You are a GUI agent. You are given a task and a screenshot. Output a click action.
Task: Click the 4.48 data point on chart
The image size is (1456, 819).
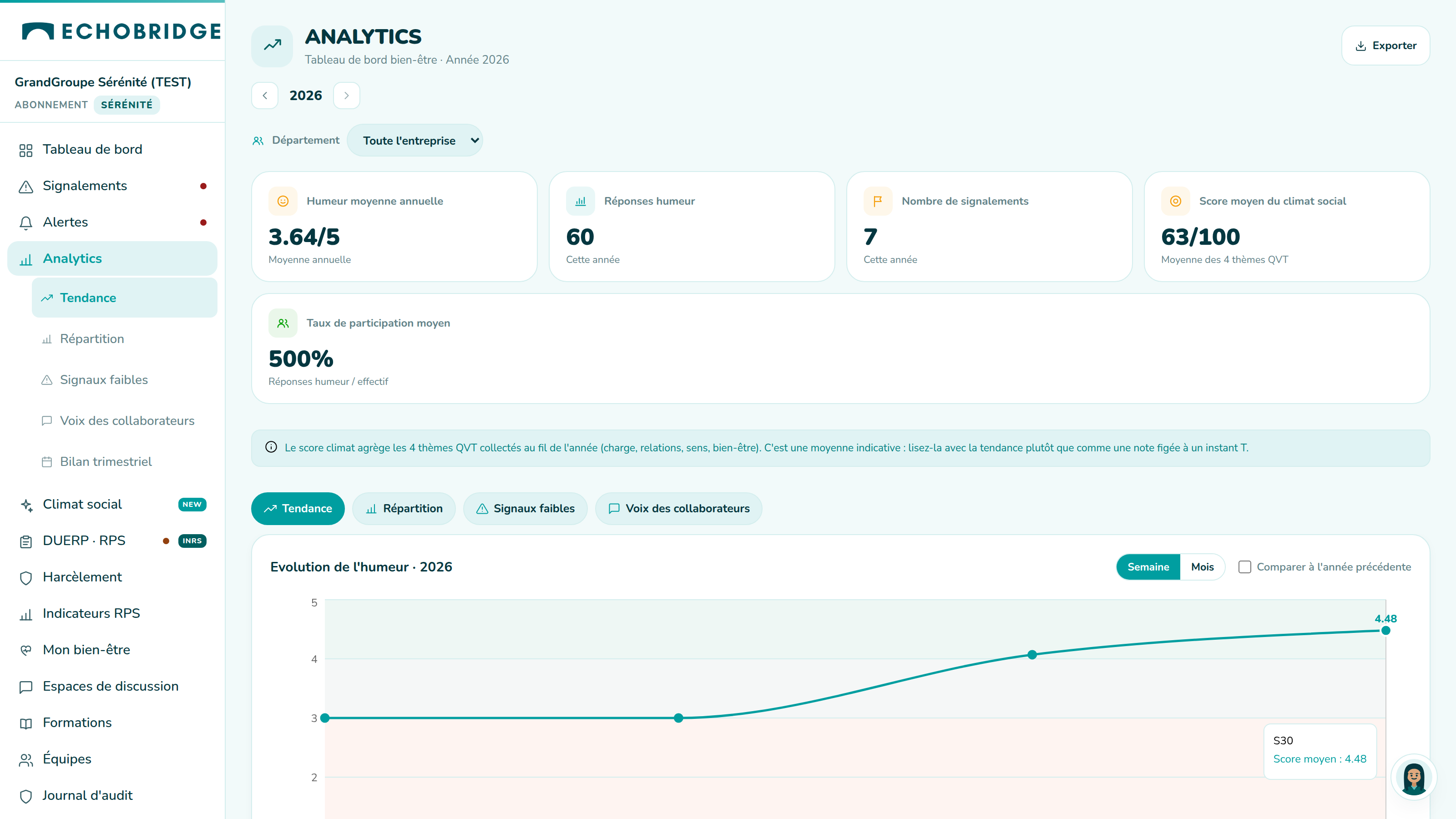(1385, 630)
